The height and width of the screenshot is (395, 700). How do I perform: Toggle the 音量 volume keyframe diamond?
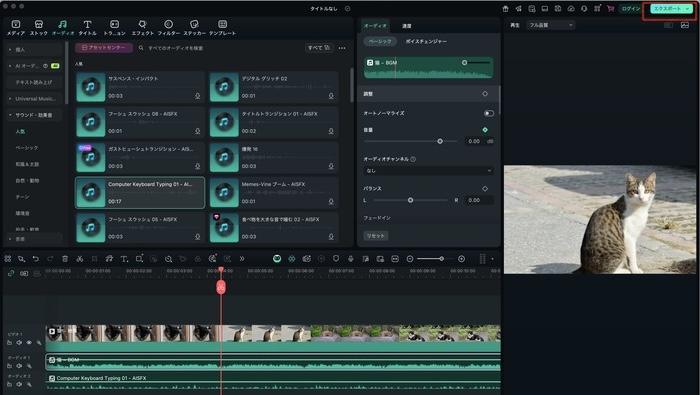tap(485, 130)
